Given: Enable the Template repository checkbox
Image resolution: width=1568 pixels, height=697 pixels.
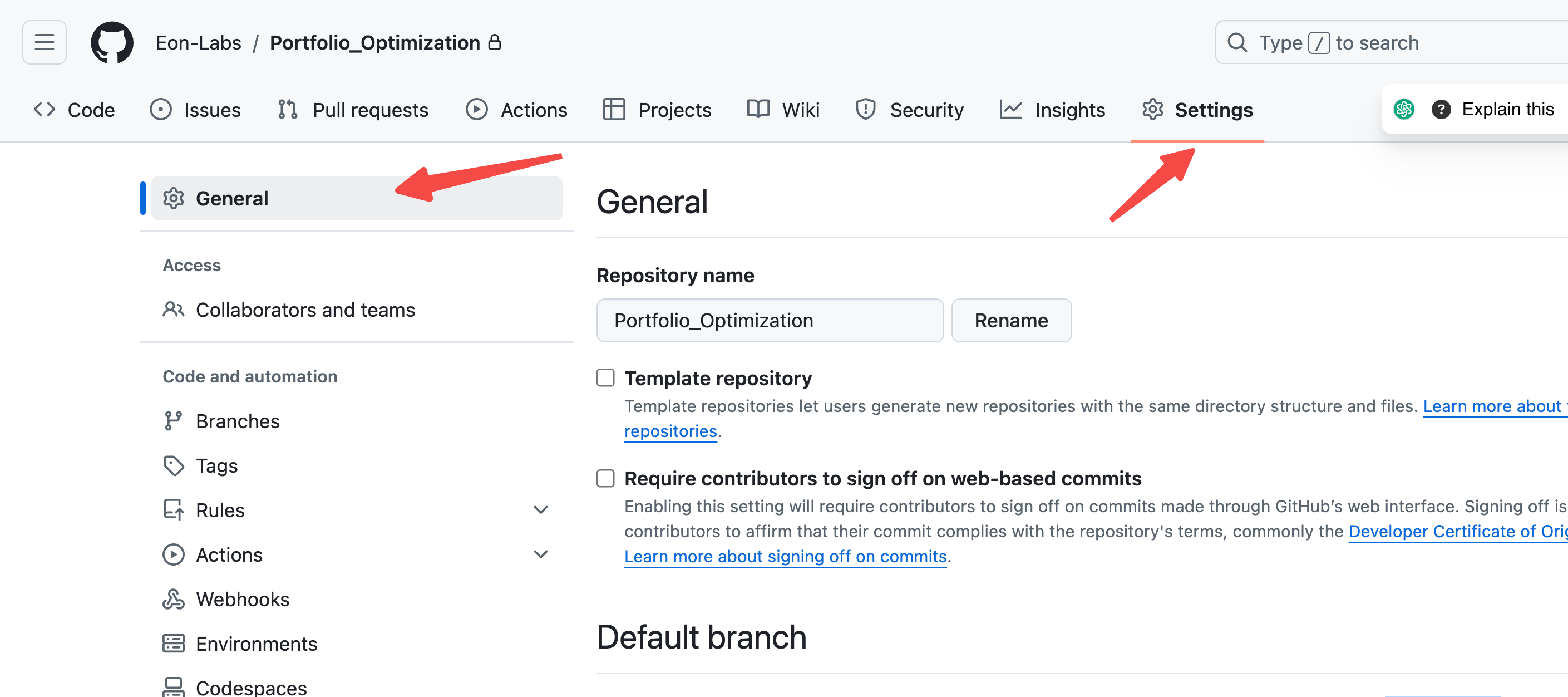Looking at the screenshot, I should coord(605,379).
